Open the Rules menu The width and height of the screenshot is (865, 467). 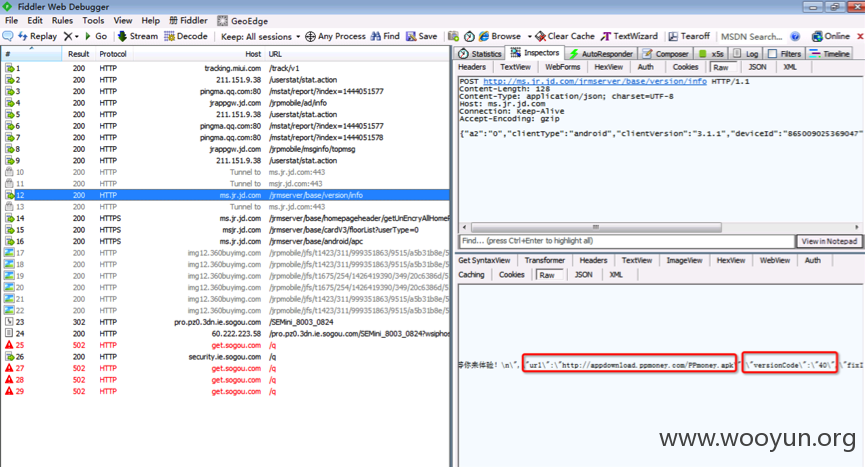[62, 20]
